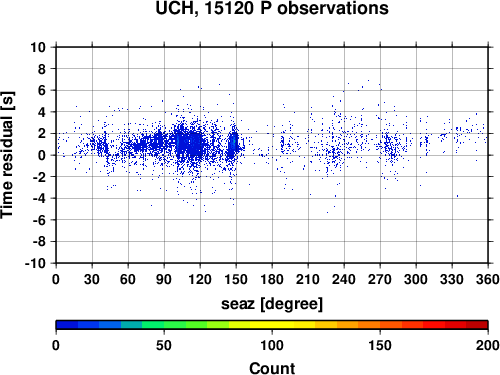
Task: Click the y-axis tick label '-4'
Action: coord(39,198)
